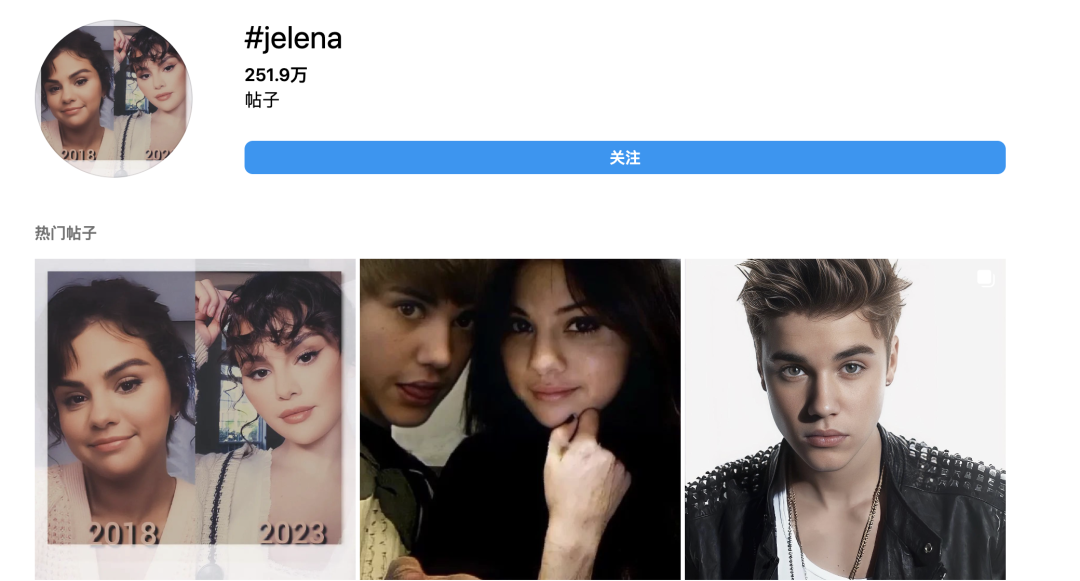Open the 2018 vs 2023 comparison post
Screen dimensions: 1080x581
pyautogui.click(x=196, y=419)
